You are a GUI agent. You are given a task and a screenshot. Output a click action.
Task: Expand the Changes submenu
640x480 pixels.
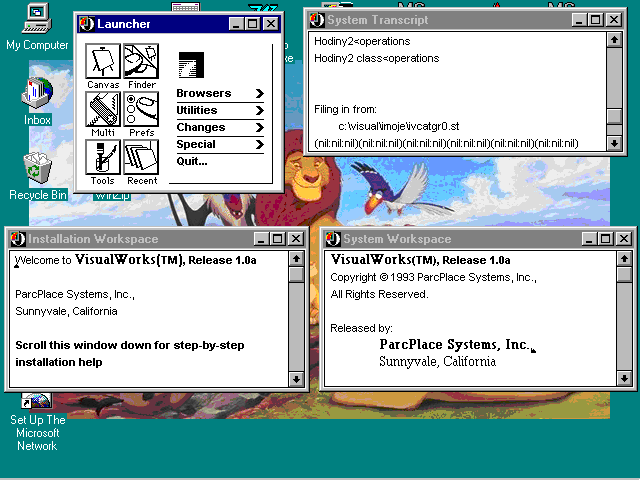click(220, 127)
